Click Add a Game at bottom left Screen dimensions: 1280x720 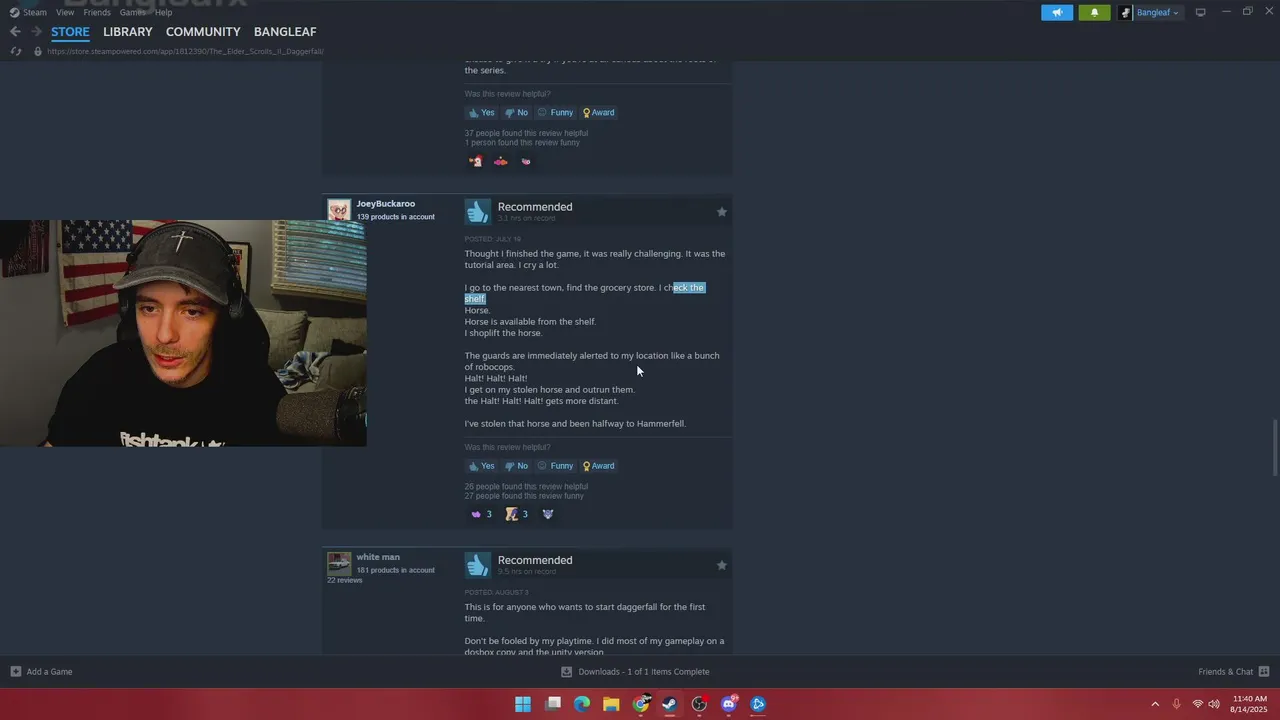pos(41,672)
